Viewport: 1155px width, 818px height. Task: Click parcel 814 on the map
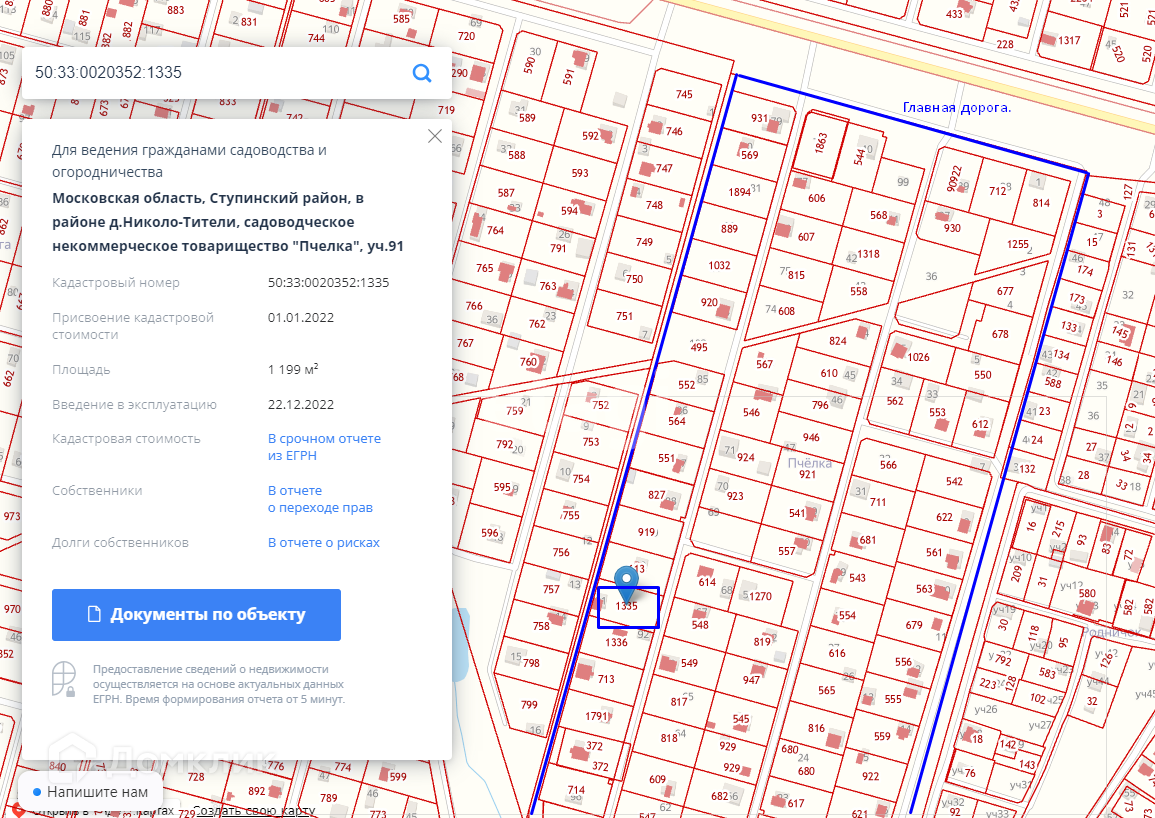click(x=1041, y=203)
